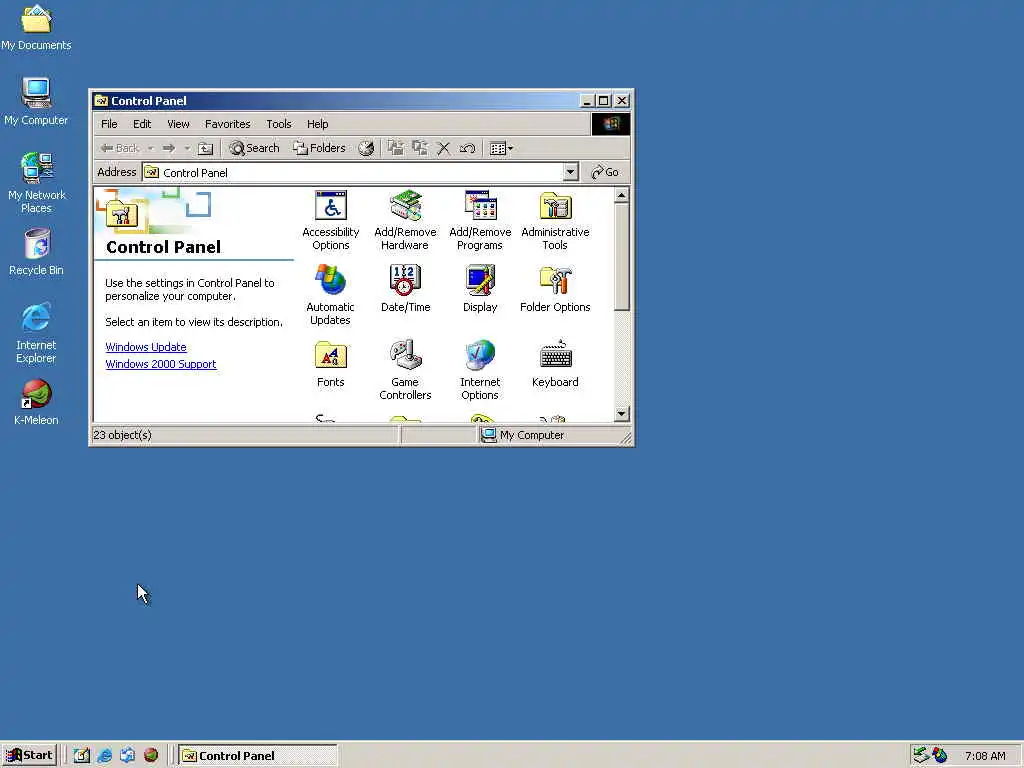The height and width of the screenshot is (768, 1024).
Task: Select Folder Options icon
Action: (x=555, y=288)
